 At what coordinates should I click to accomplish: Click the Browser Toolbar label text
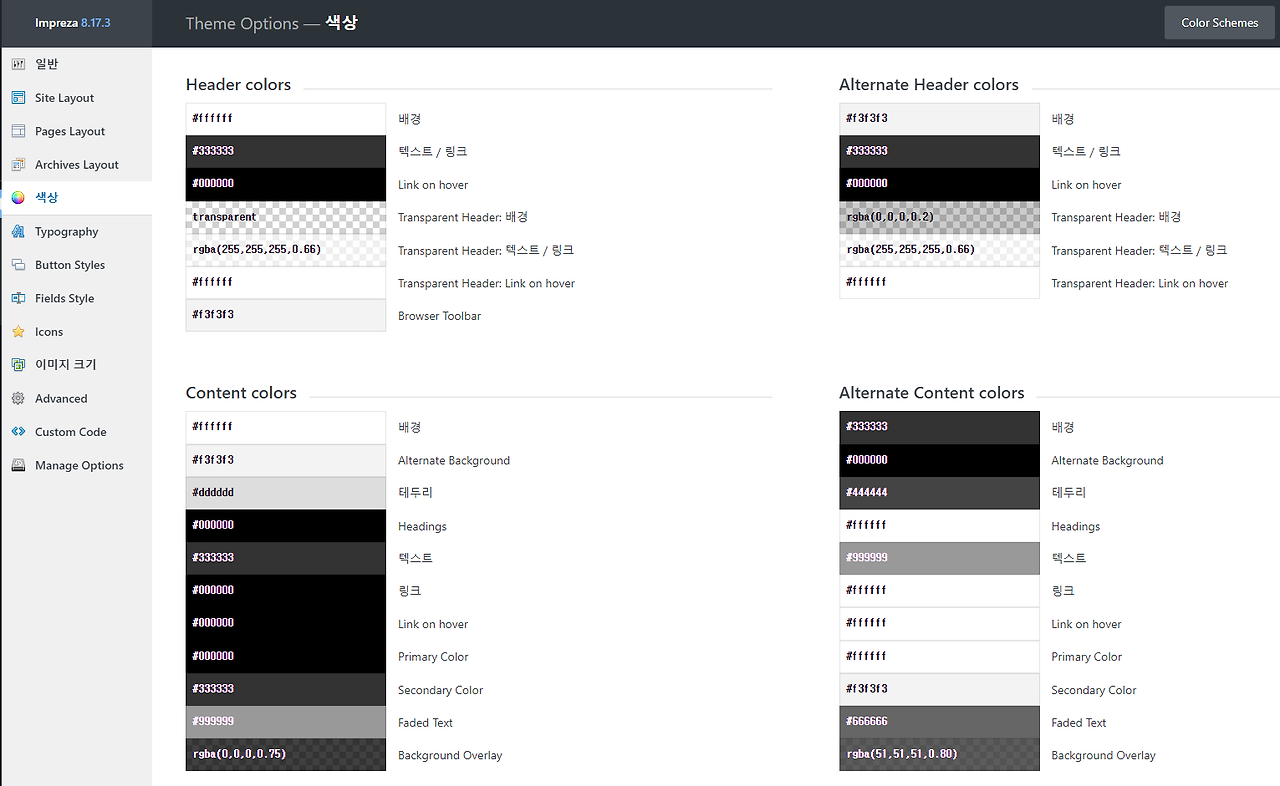(439, 316)
